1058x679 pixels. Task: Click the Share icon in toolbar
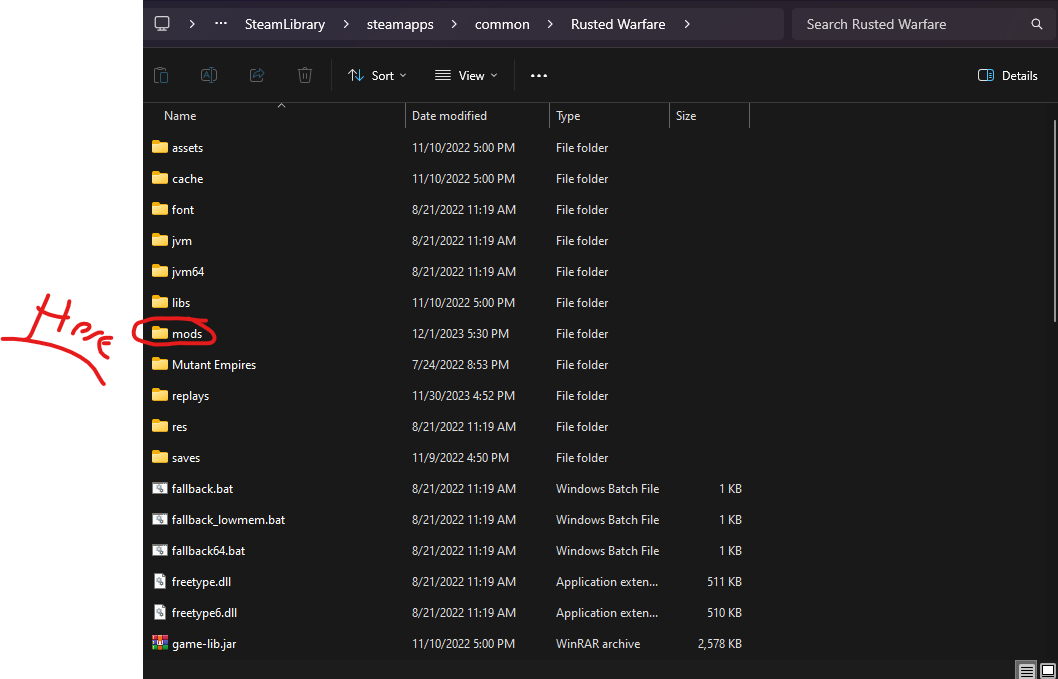point(257,75)
